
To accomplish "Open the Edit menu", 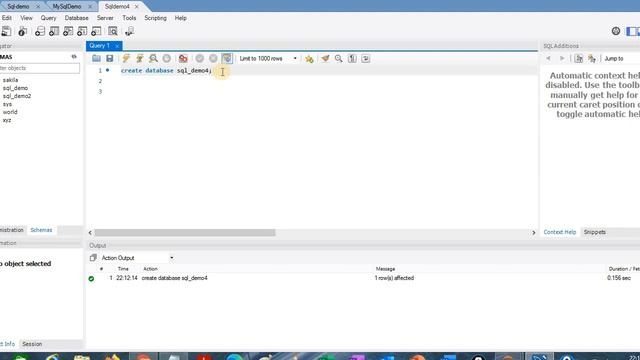I will [6, 18].
